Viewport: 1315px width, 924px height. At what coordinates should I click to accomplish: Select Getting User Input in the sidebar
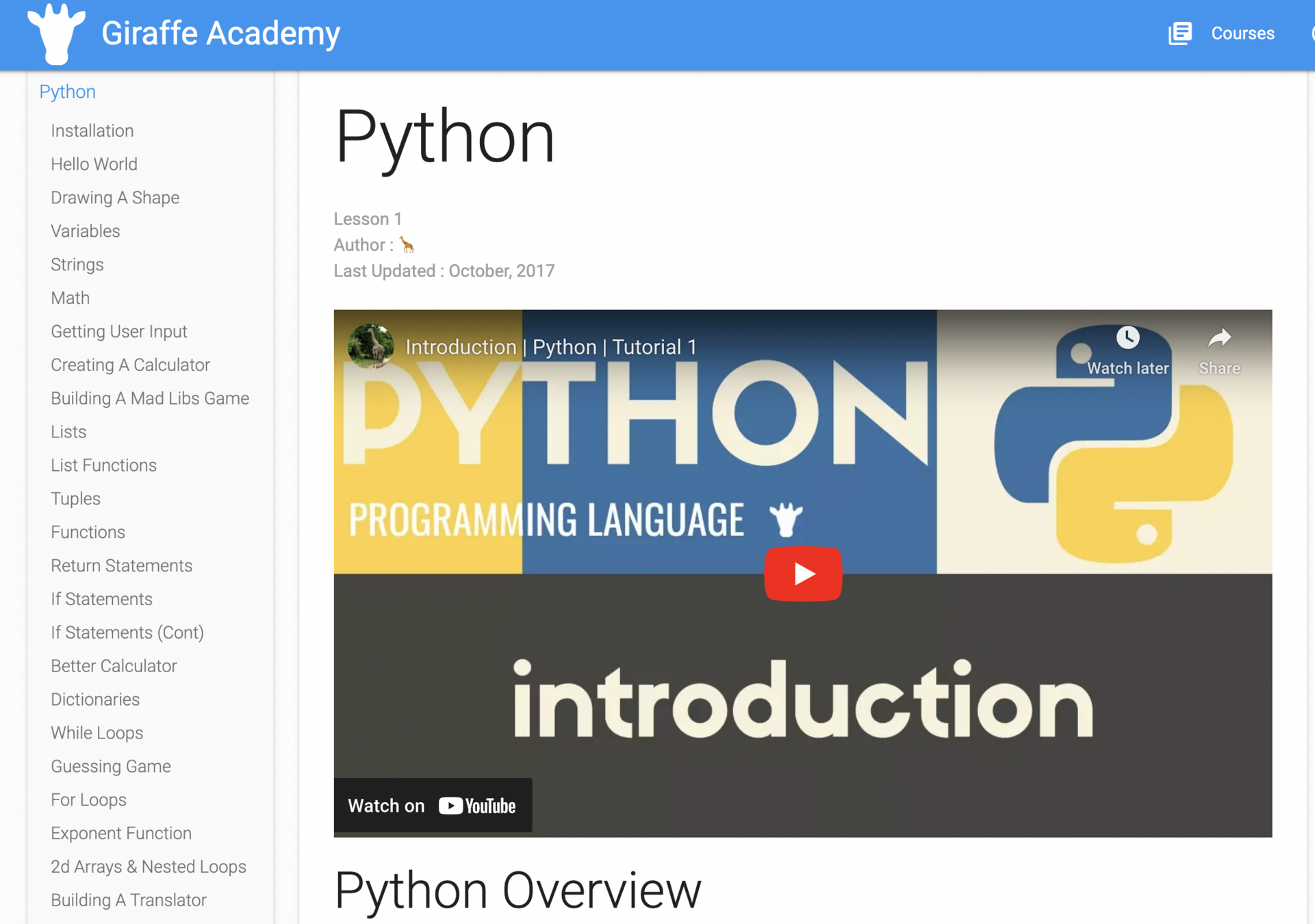click(118, 331)
